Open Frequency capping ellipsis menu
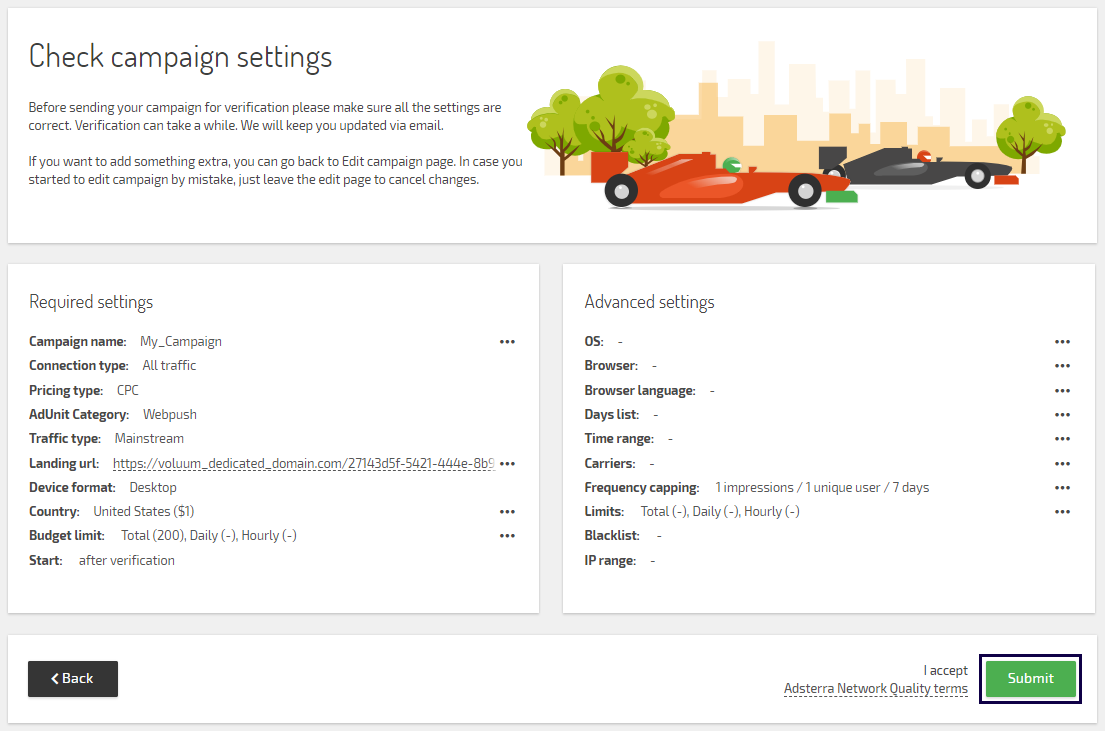 [x=1062, y=488]
